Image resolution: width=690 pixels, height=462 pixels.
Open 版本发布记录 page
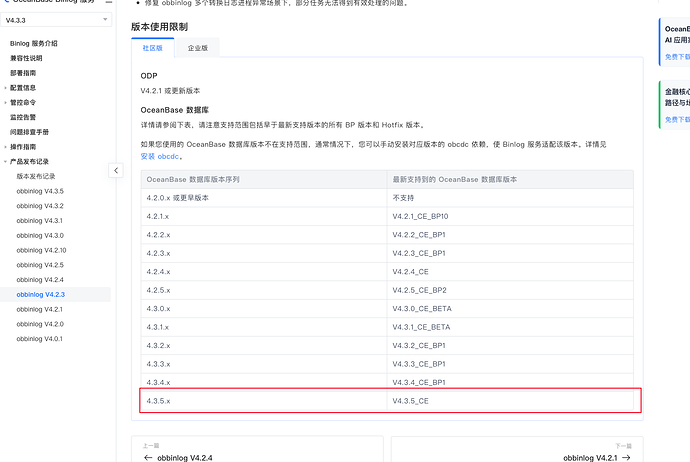coord(36,176)
